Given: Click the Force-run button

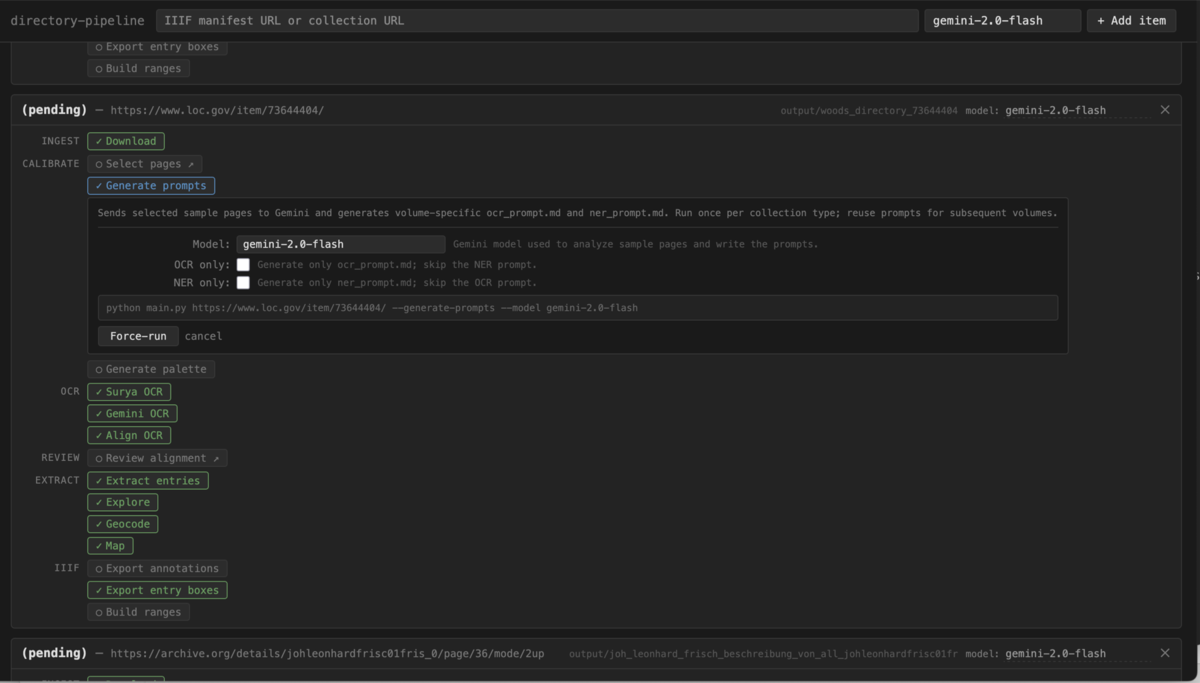Looking at the screenshot, I should pyautogui.click(x=138, y=336).
